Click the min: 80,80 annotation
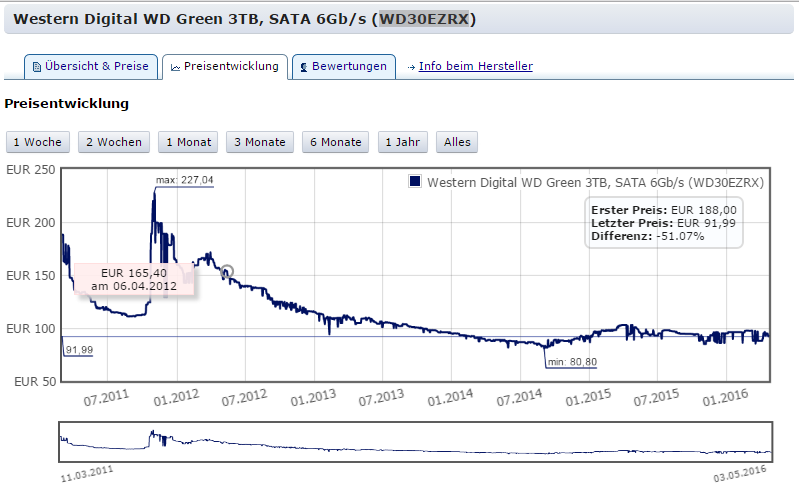Image resolution: width=799 pixels, height=487 pixels. click(x=572, y=362)
